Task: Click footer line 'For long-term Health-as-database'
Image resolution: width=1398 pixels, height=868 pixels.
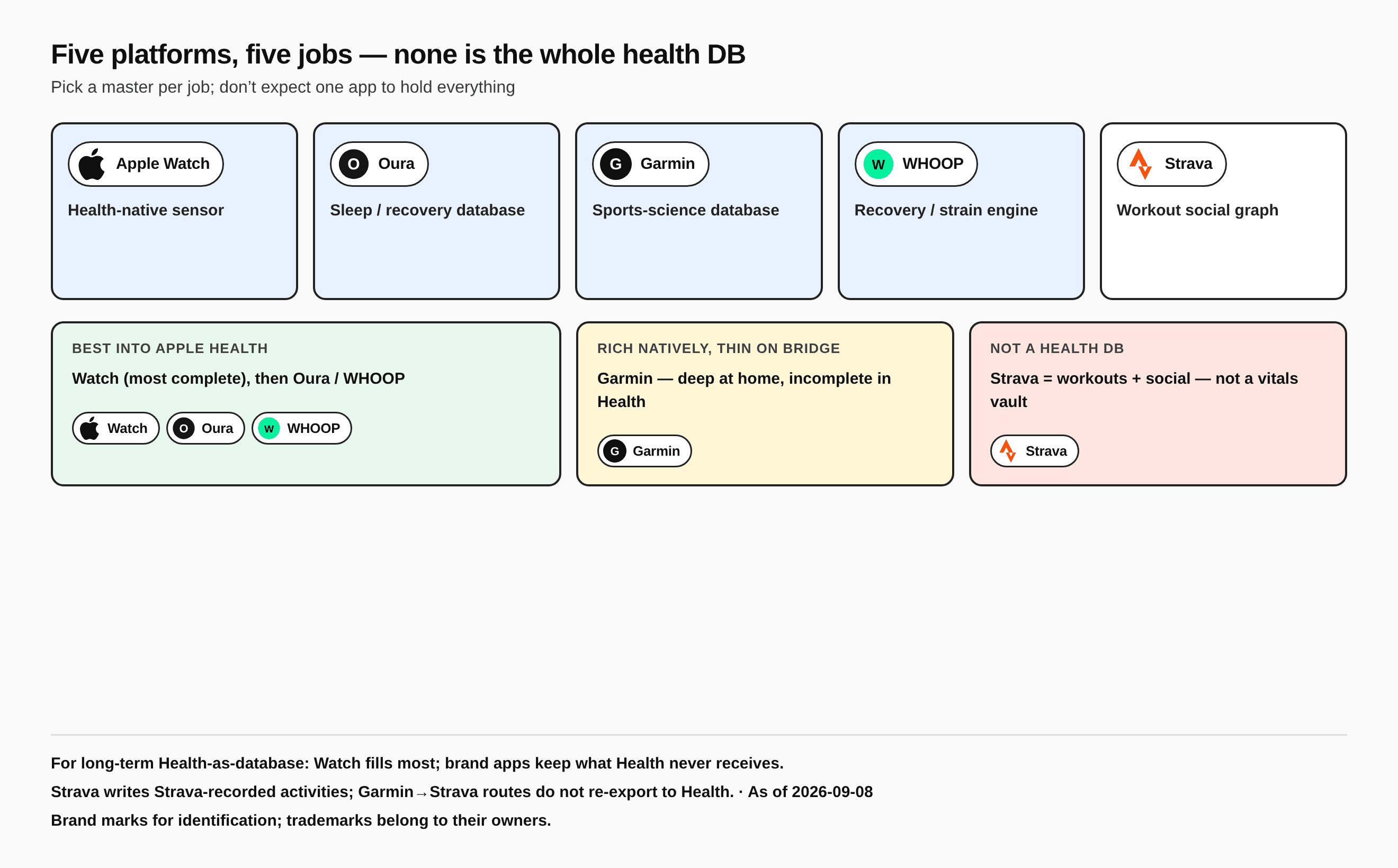Action: click(x=417, y=764)
